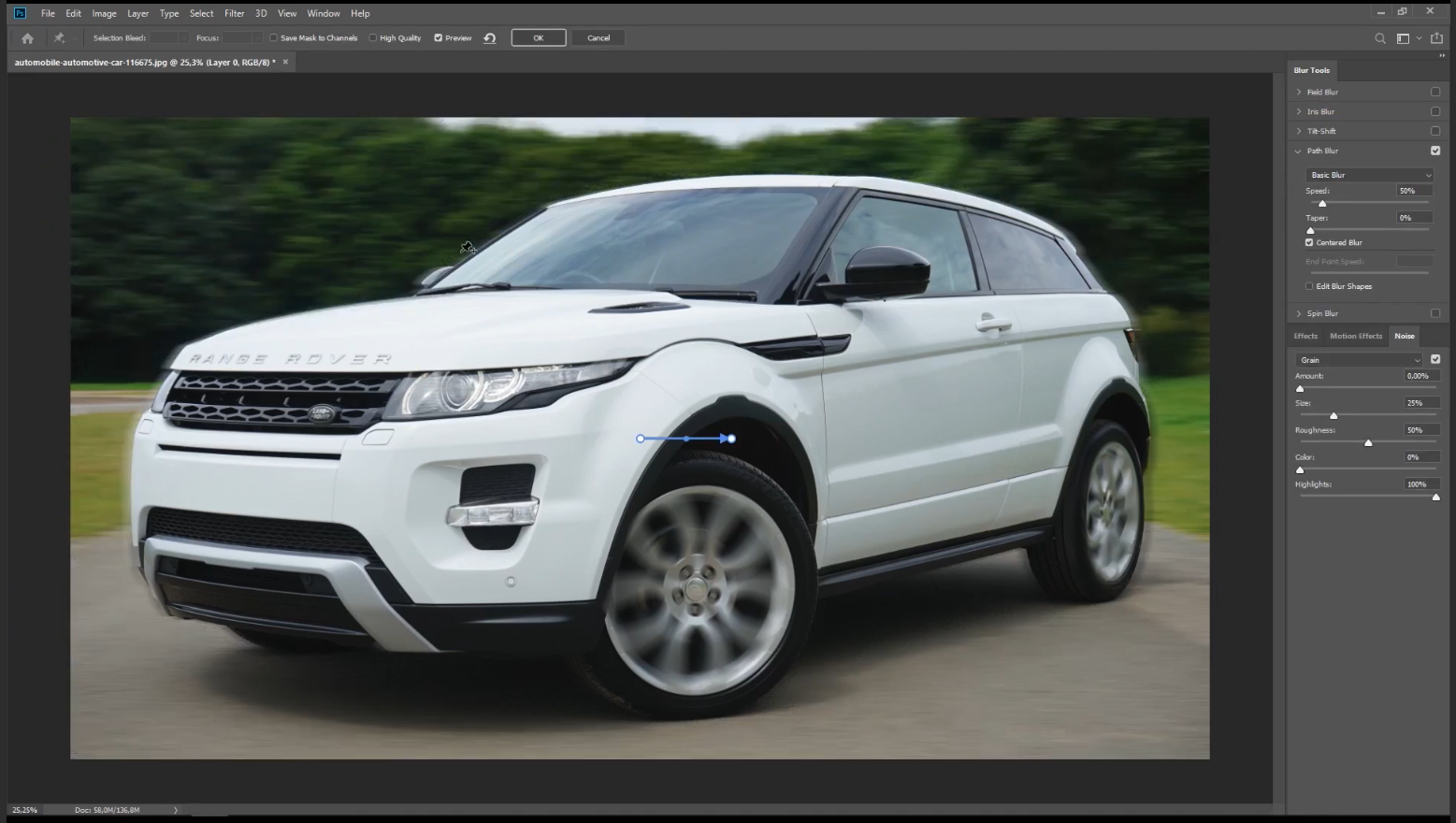Image resolution: width=1456 pixels, height=823 pixels.
Task: Switch to the Effects tab
Action: [1305, 336]
